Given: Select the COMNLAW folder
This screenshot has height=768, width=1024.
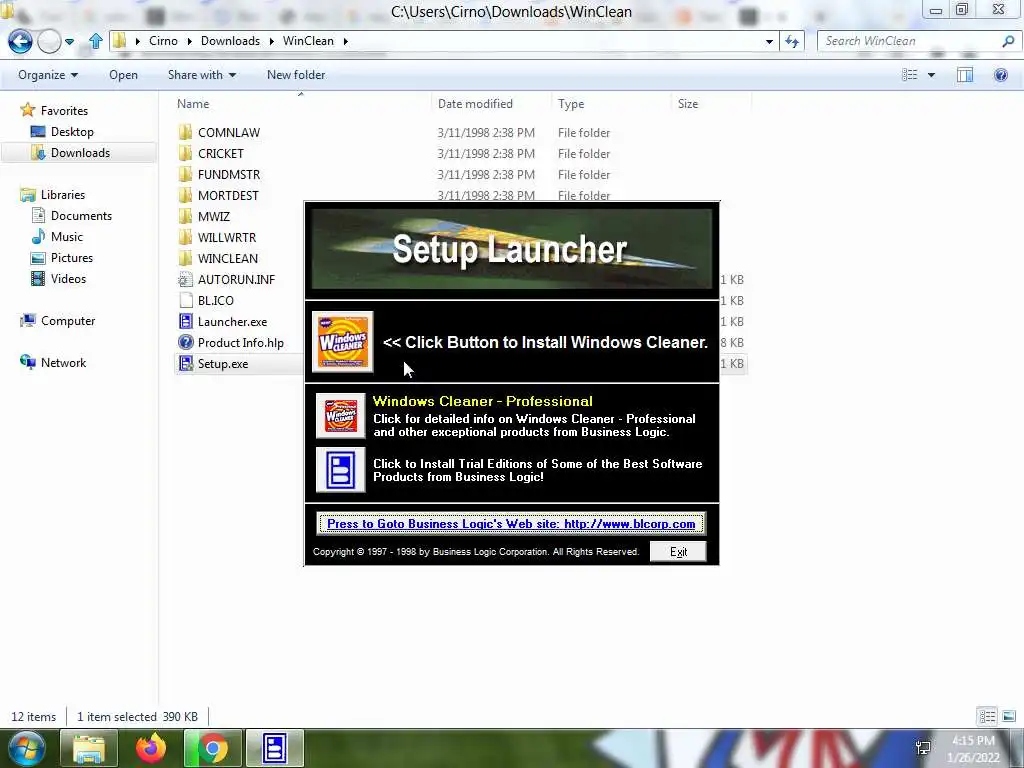Looking at the screenshot, I should [x=229, y=133].
